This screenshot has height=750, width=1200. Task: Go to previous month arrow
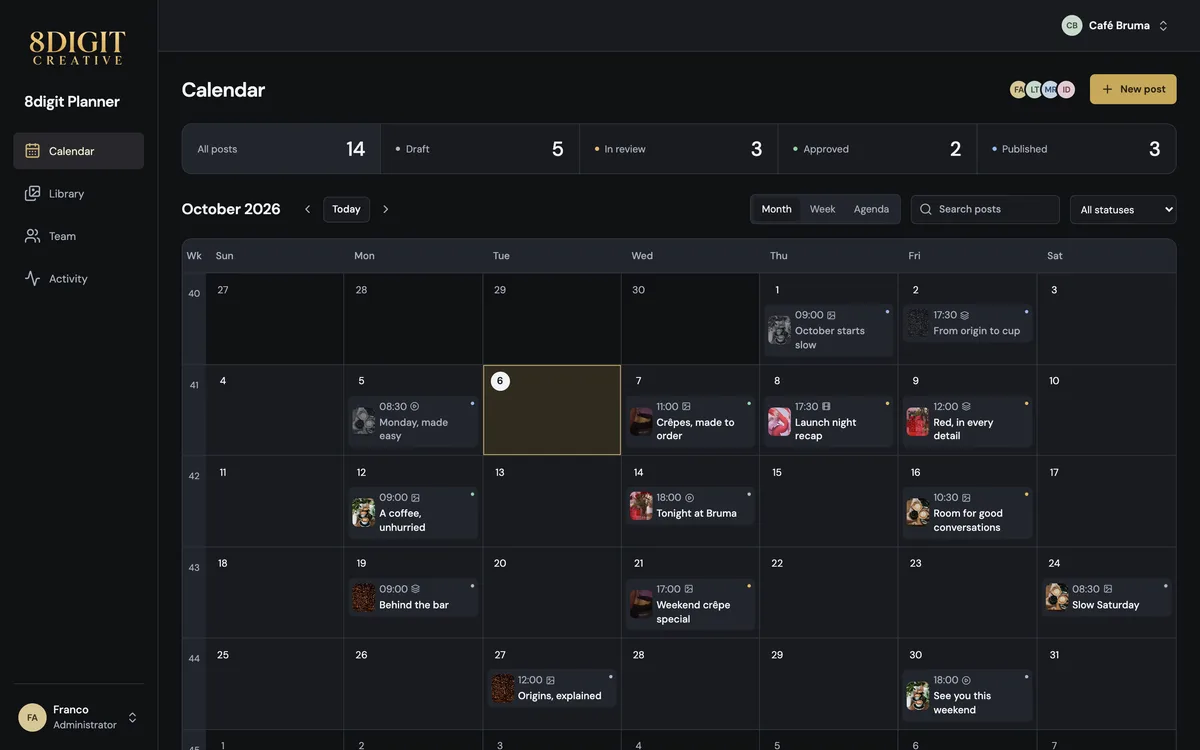[x=307, y=209]
